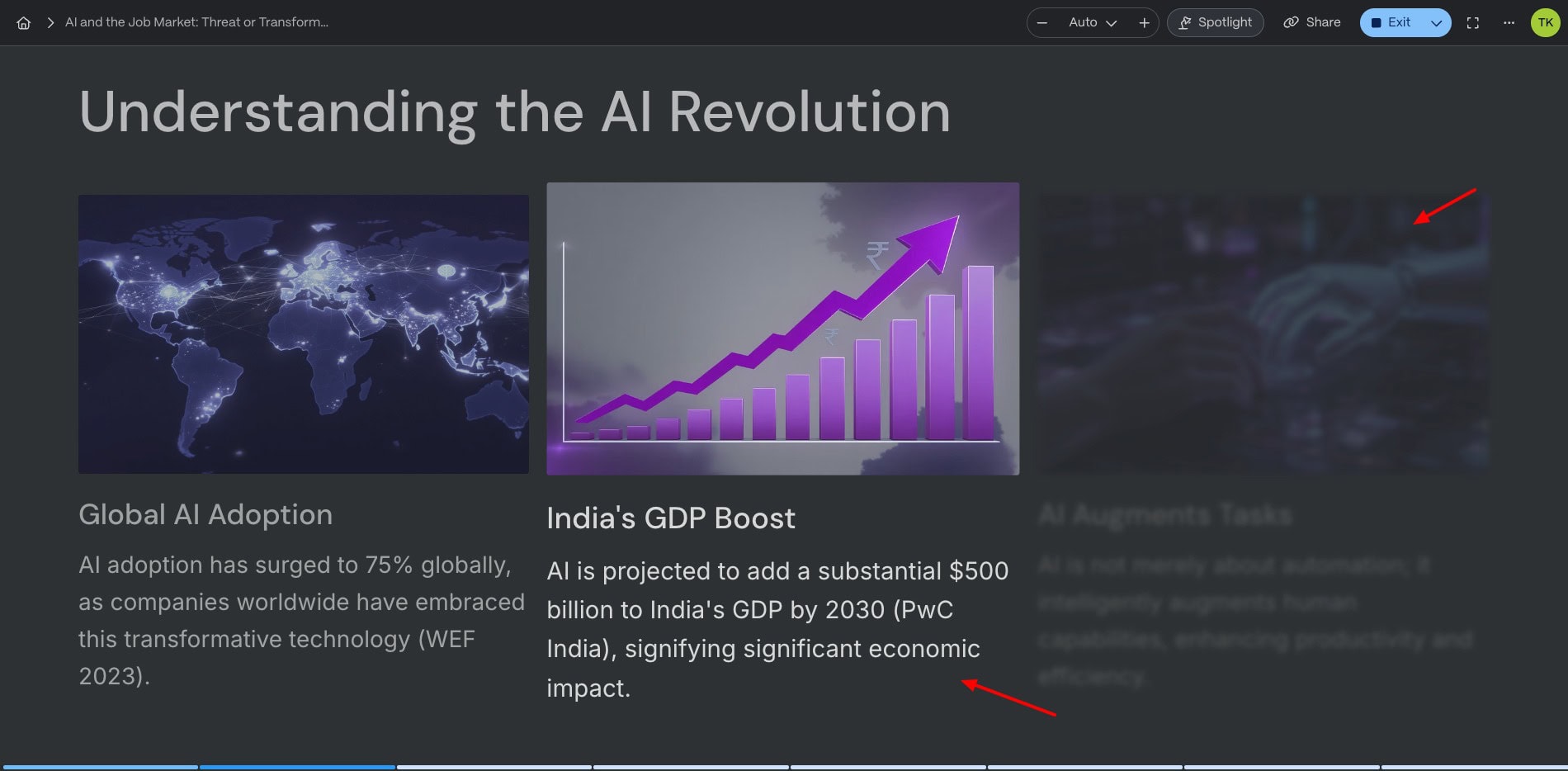The width and height of the screenshot is (1568, 771).
Task: Jump to the first slide progress segment
Action: pyautogui.click(x=100, y=767)
